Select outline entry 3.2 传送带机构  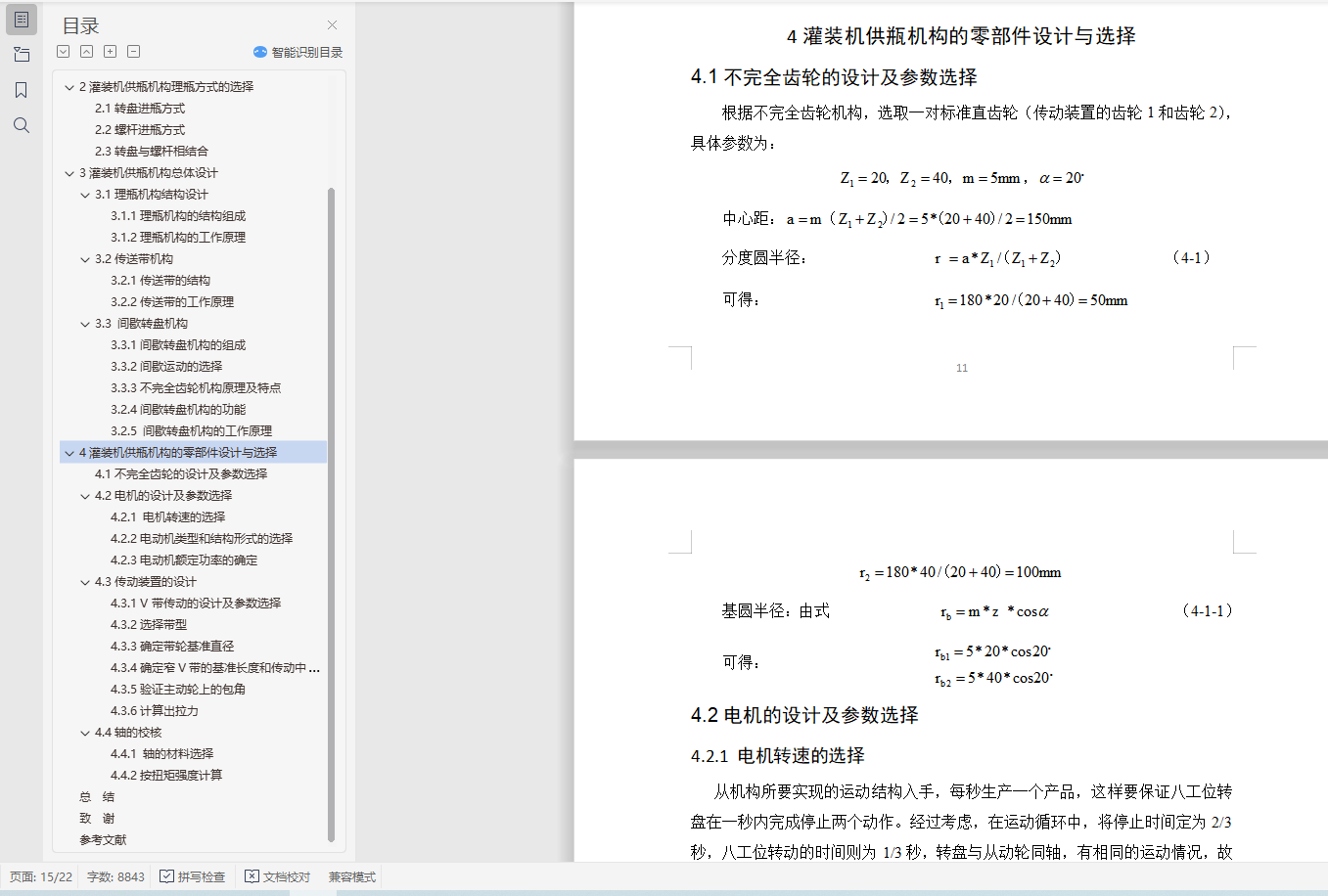(134, 259)
